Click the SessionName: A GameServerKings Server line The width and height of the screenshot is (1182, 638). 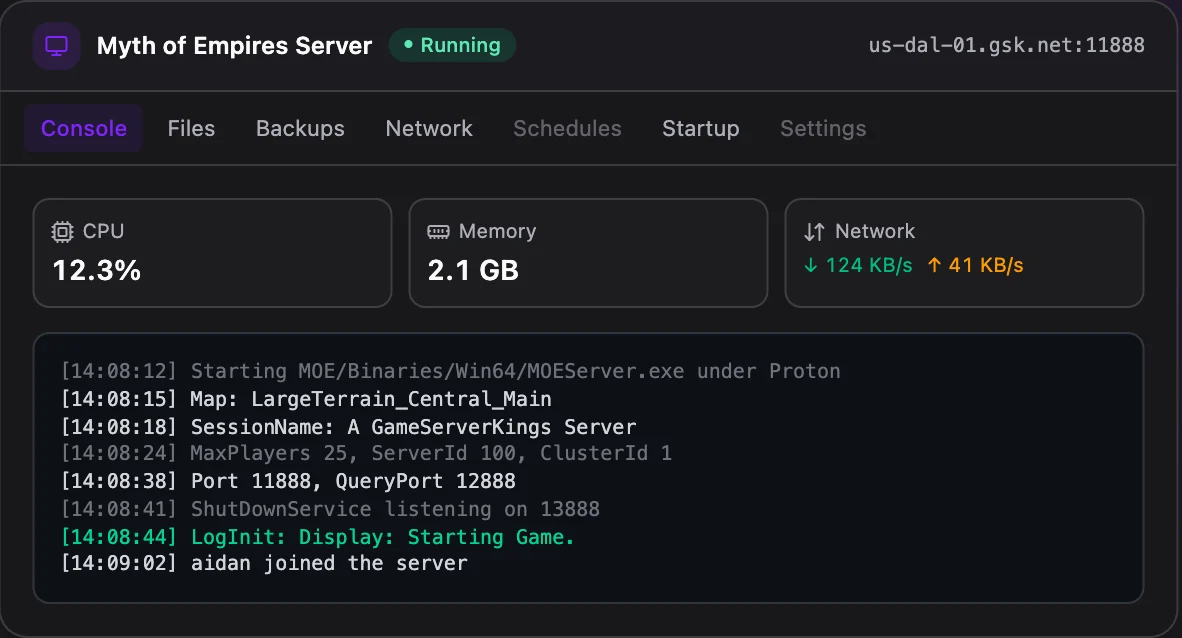(x=348, y=427)
